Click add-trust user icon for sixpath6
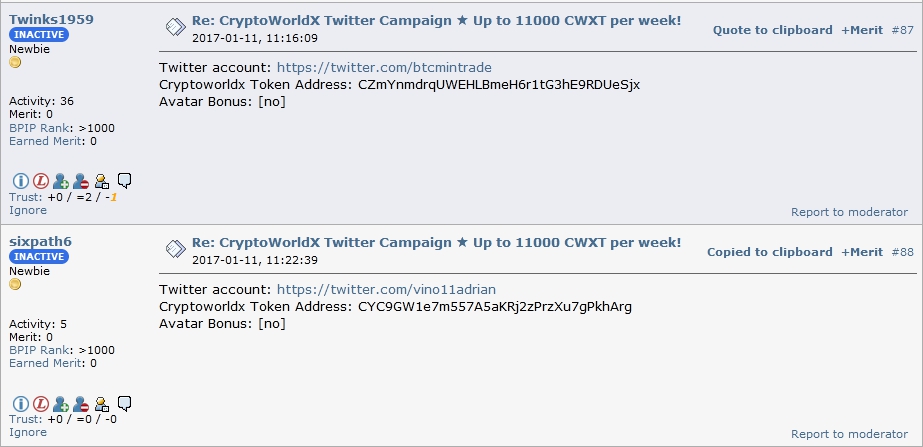 (61, 403)
